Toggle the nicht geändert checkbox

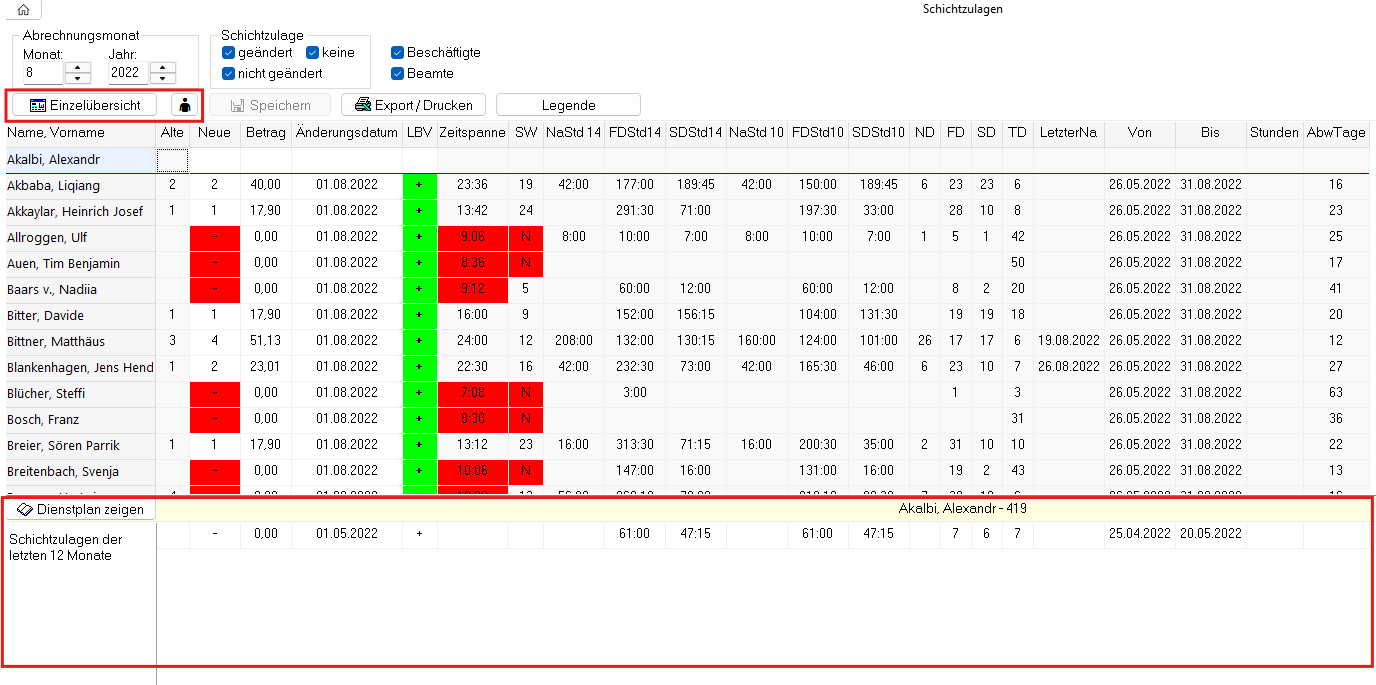[x=228, y=73]
